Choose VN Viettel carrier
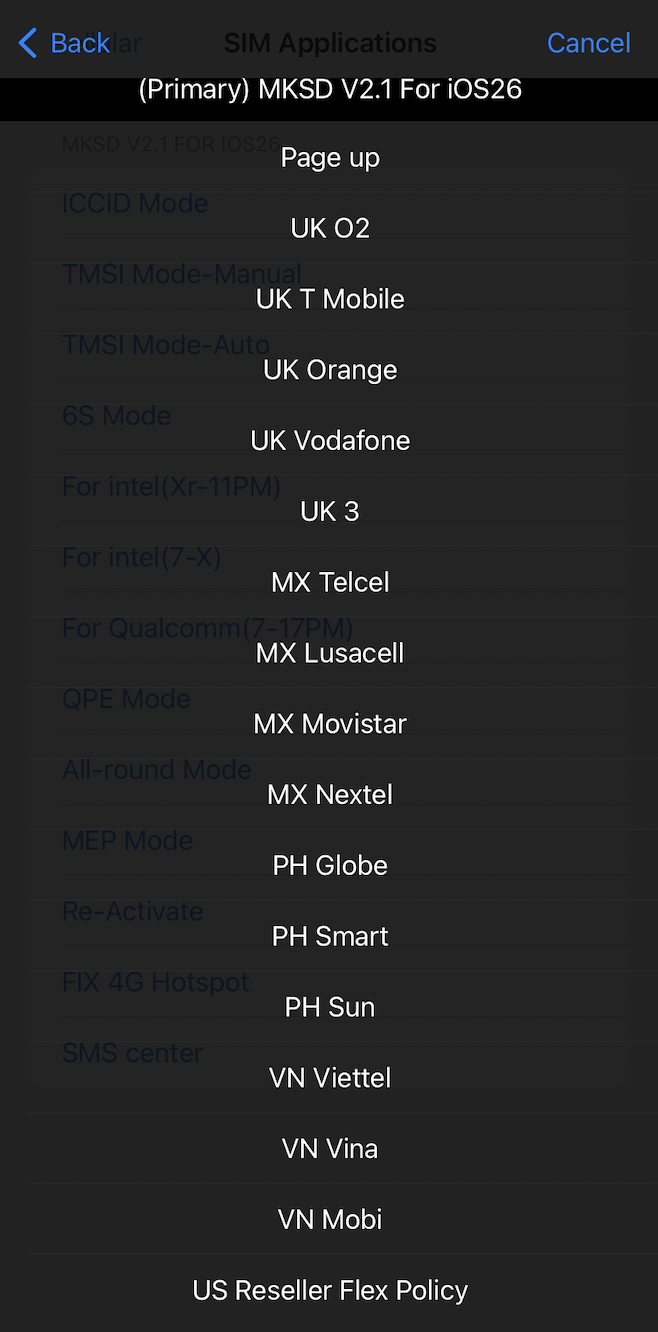Screen dimensions: 658x1332 tap(330, 1078)
